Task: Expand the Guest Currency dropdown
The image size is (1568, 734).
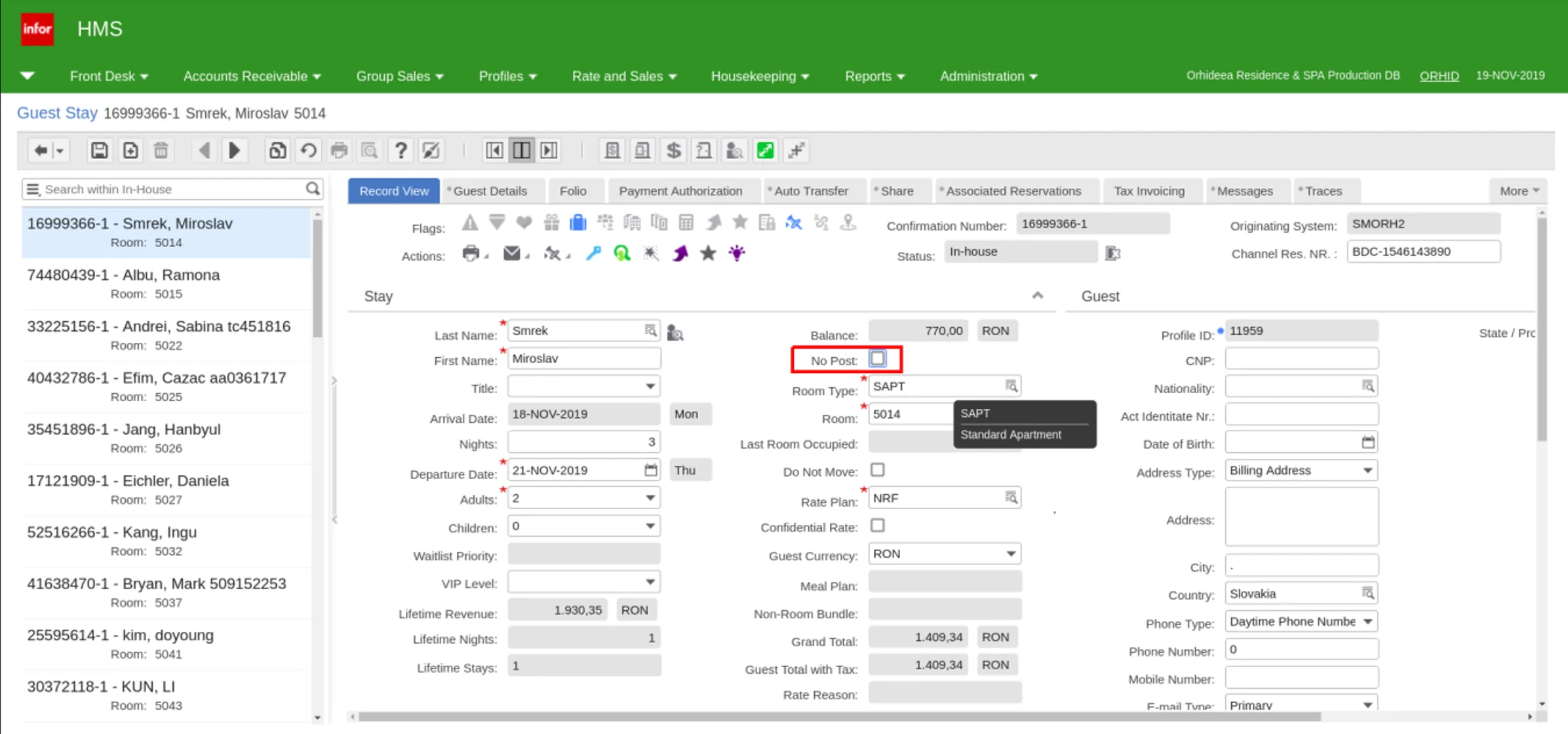Action: pyautogui.click(x=945, y=554)
